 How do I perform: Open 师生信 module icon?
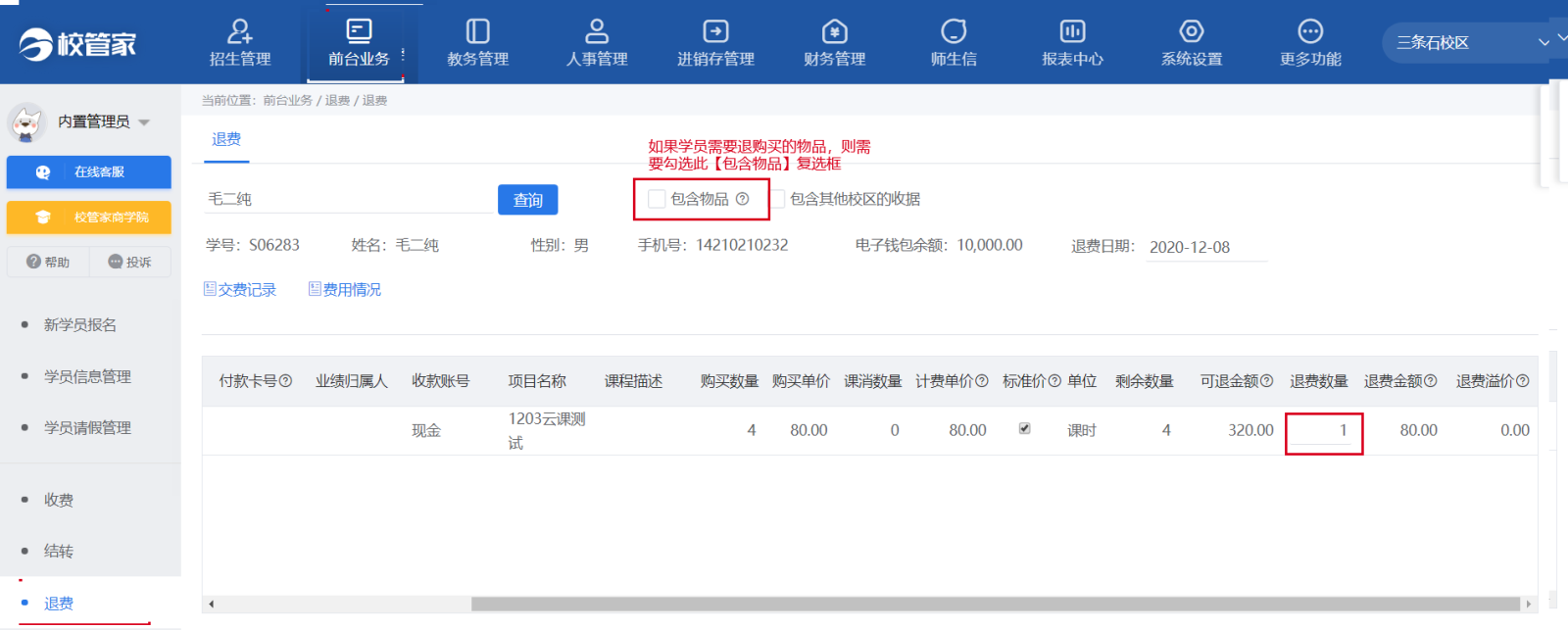click(x=954, y=31)
